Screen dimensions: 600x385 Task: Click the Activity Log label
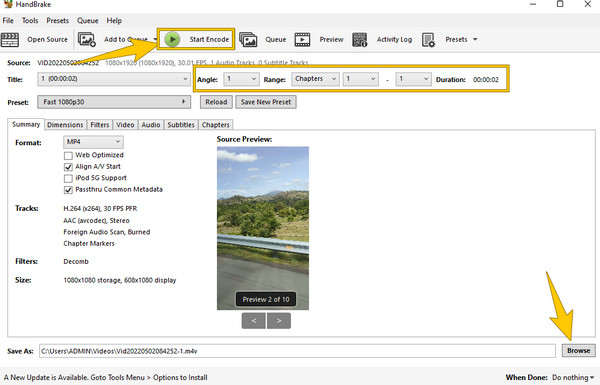click(394, 39)
